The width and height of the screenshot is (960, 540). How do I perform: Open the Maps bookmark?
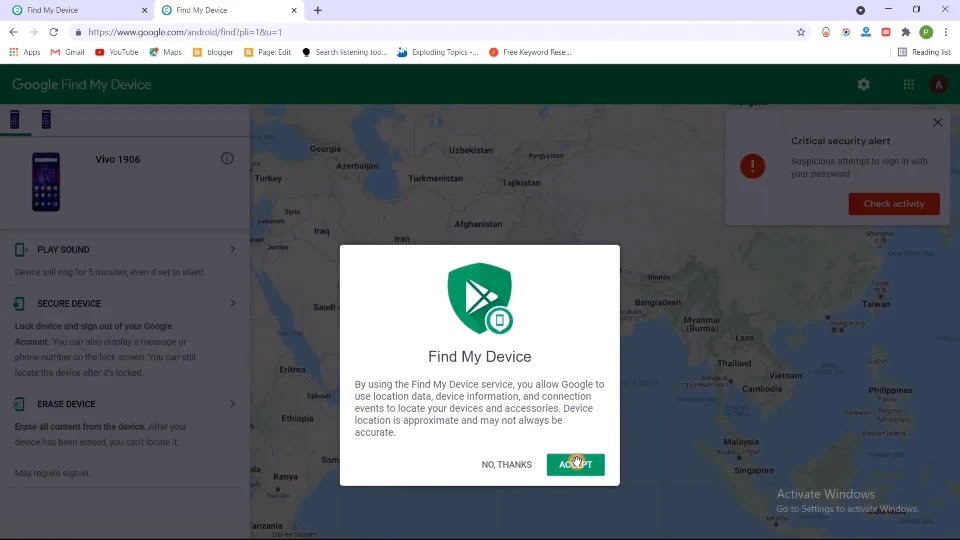(165, 52)
